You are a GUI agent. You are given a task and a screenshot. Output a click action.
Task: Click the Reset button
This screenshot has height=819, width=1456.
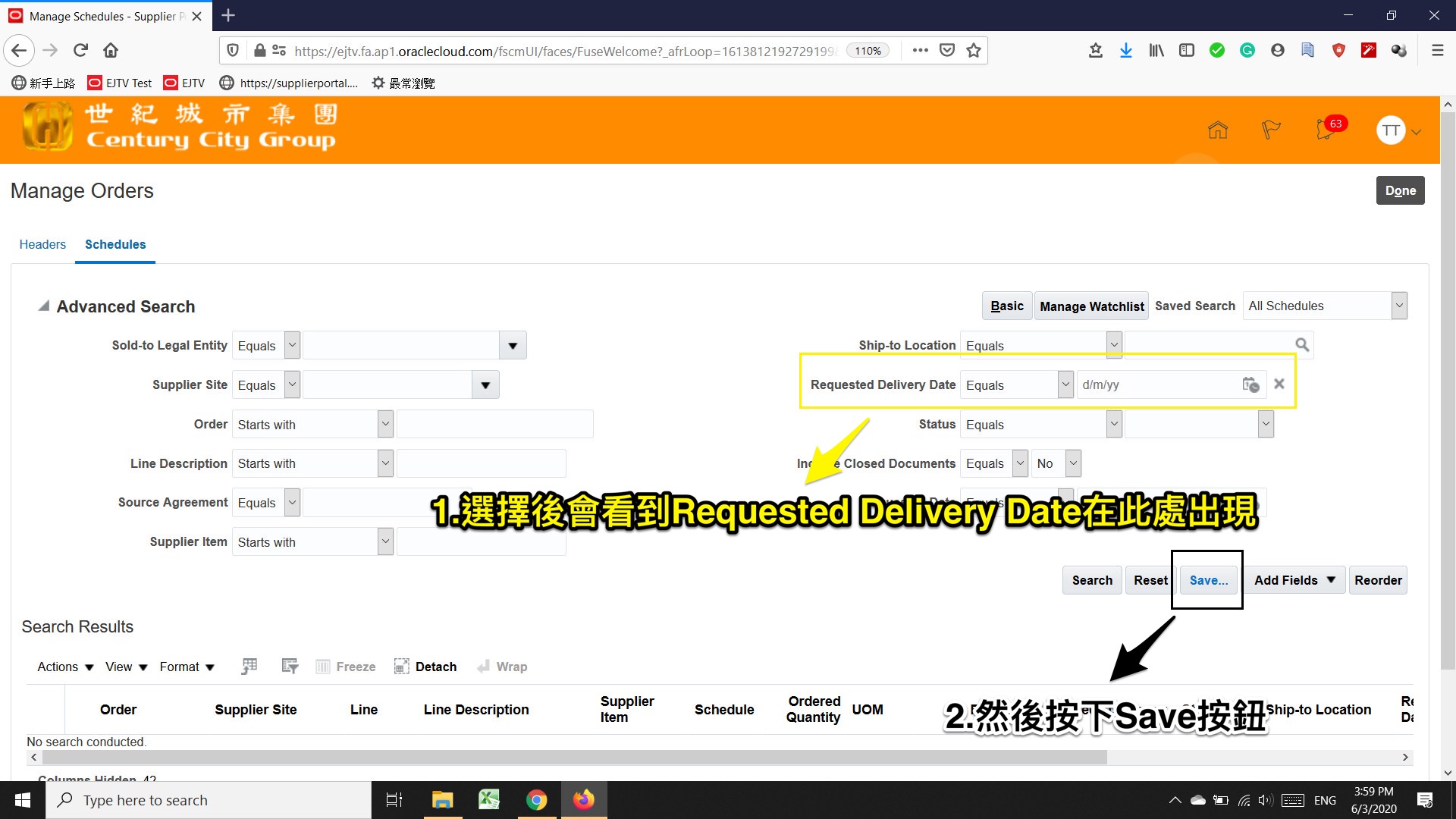(x=1150, y=580)
